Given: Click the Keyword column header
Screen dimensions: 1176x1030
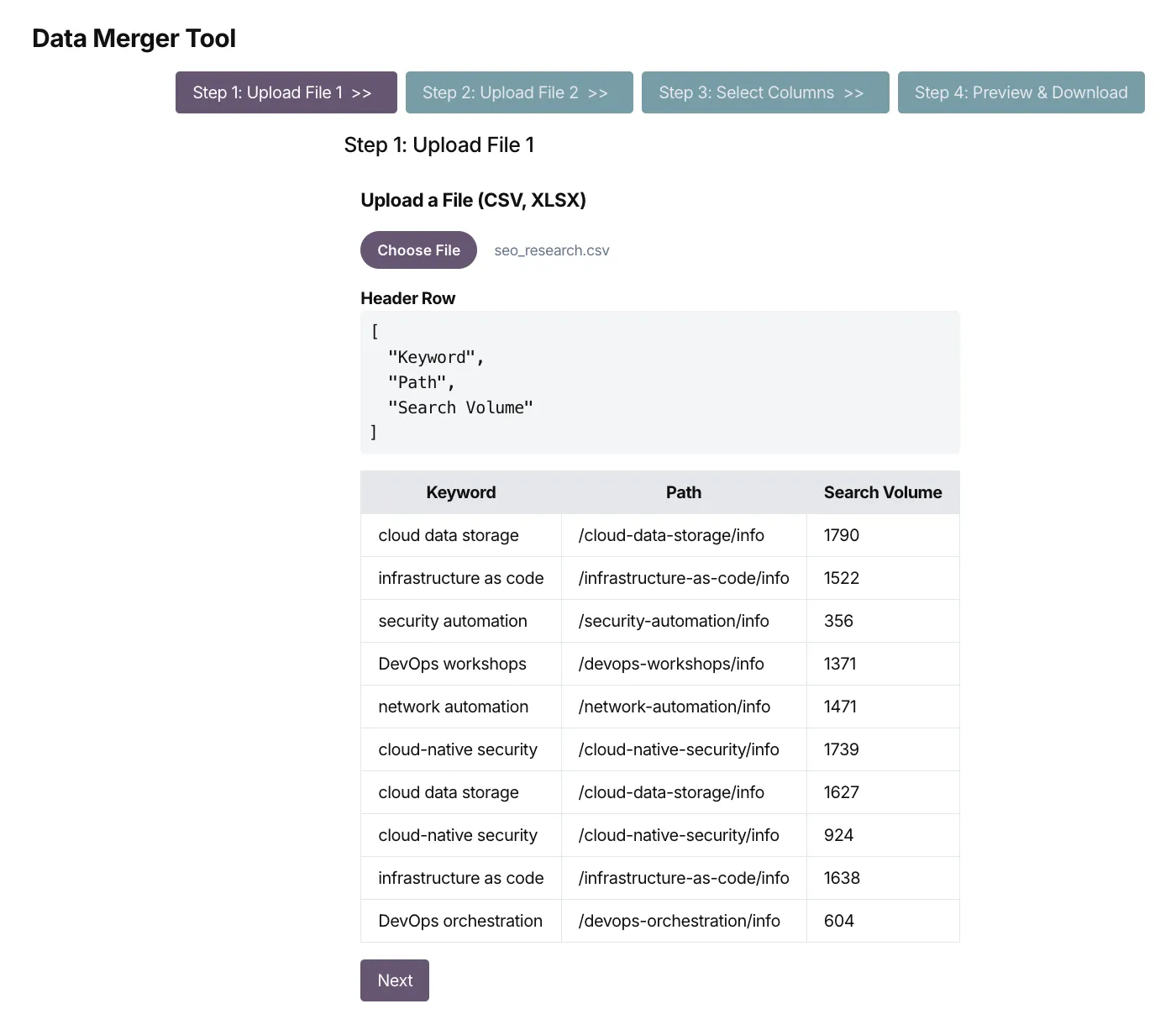Looking at the screenshot, I should pos(461,492).
